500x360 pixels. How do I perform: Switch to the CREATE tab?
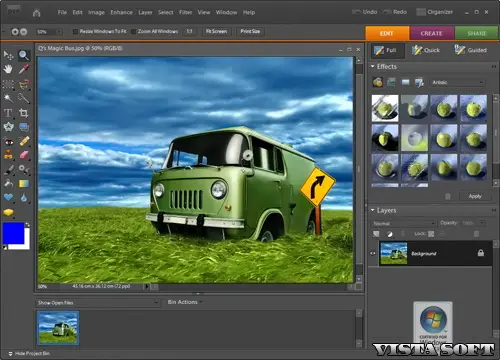(431, 33)
